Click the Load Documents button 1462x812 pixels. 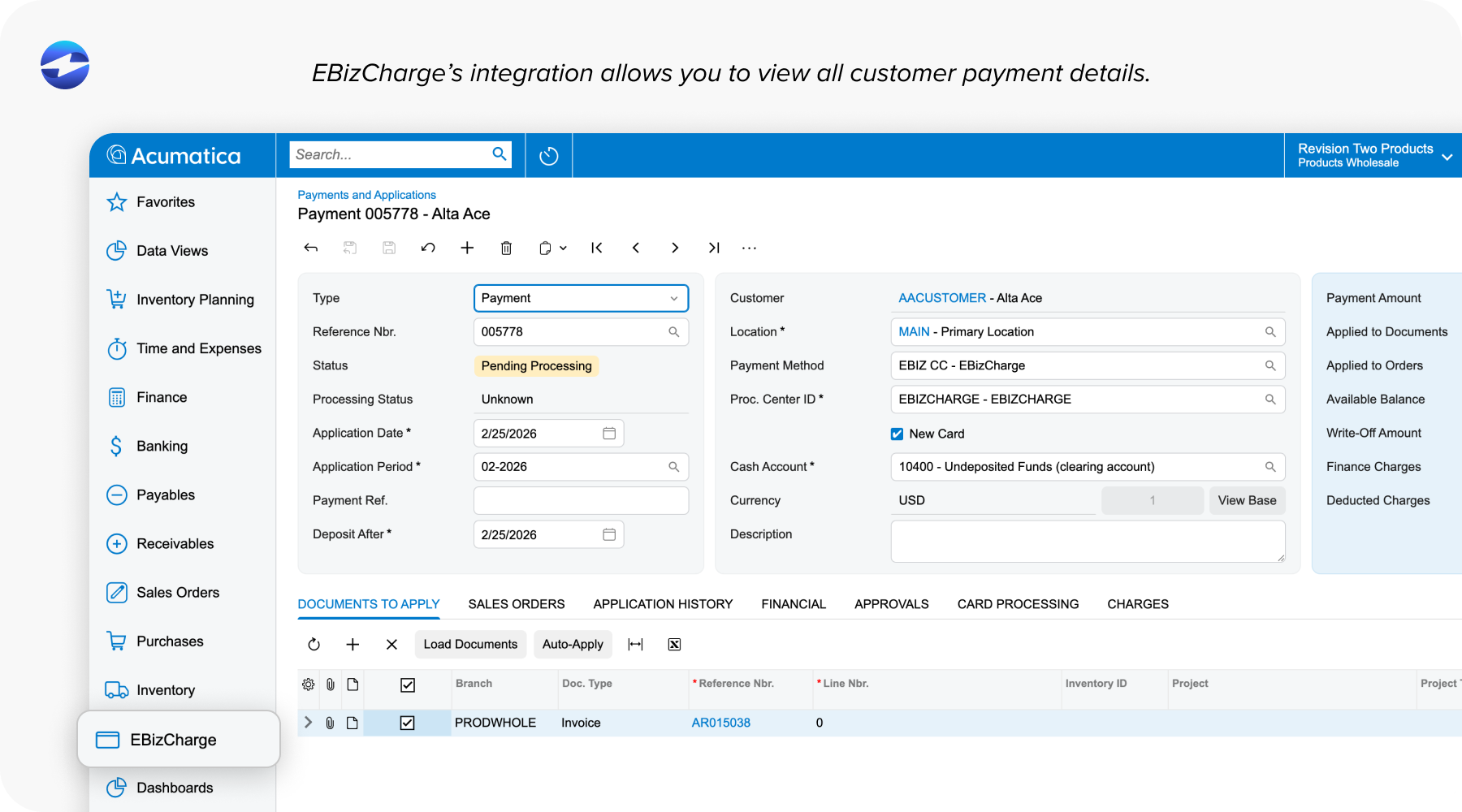(470, 644)
